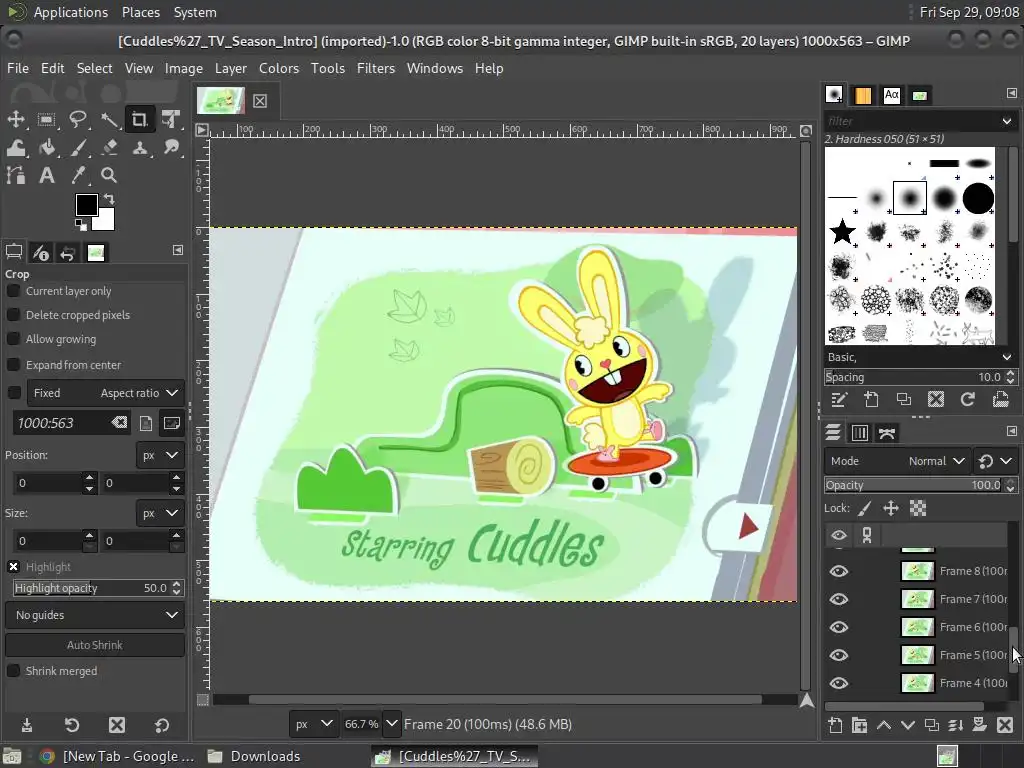Select the Eraser tool
1024x768 pixels.
(109, 148)
